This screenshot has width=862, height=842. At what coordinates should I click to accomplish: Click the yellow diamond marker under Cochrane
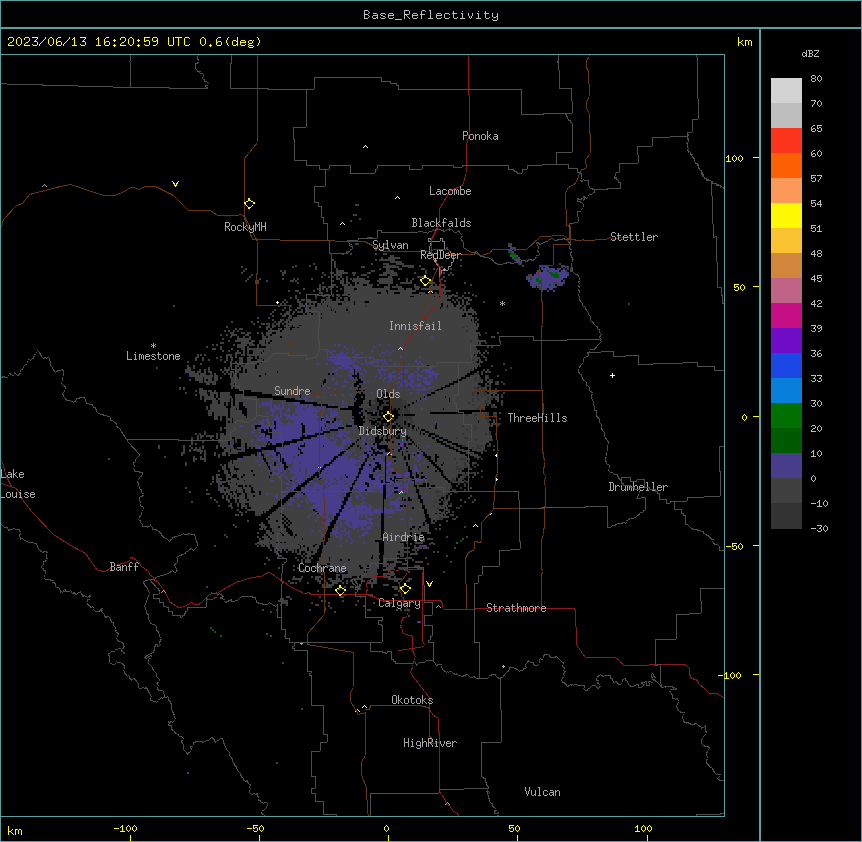(341, 590)
